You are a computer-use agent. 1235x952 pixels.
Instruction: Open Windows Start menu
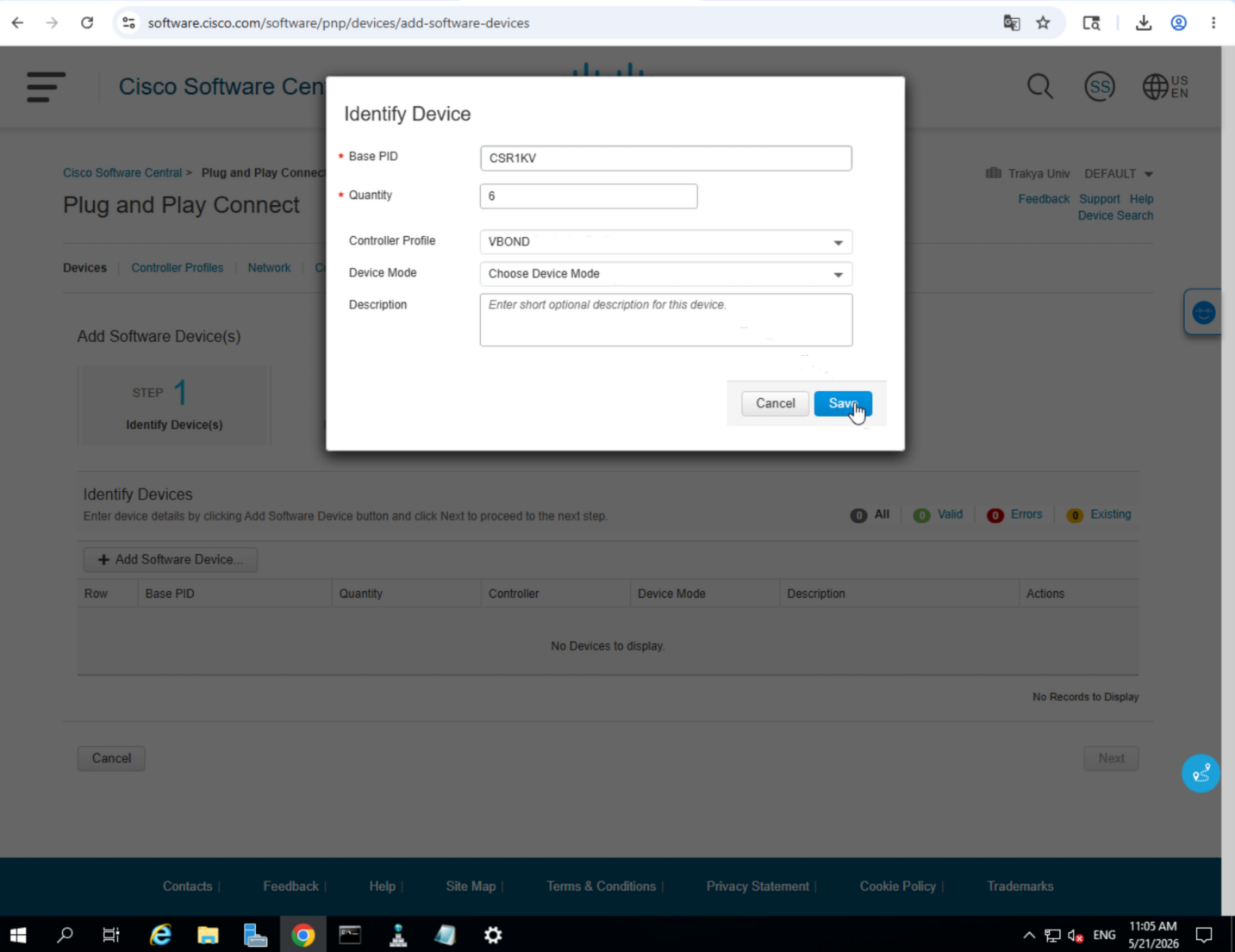[x=18, y=935]
